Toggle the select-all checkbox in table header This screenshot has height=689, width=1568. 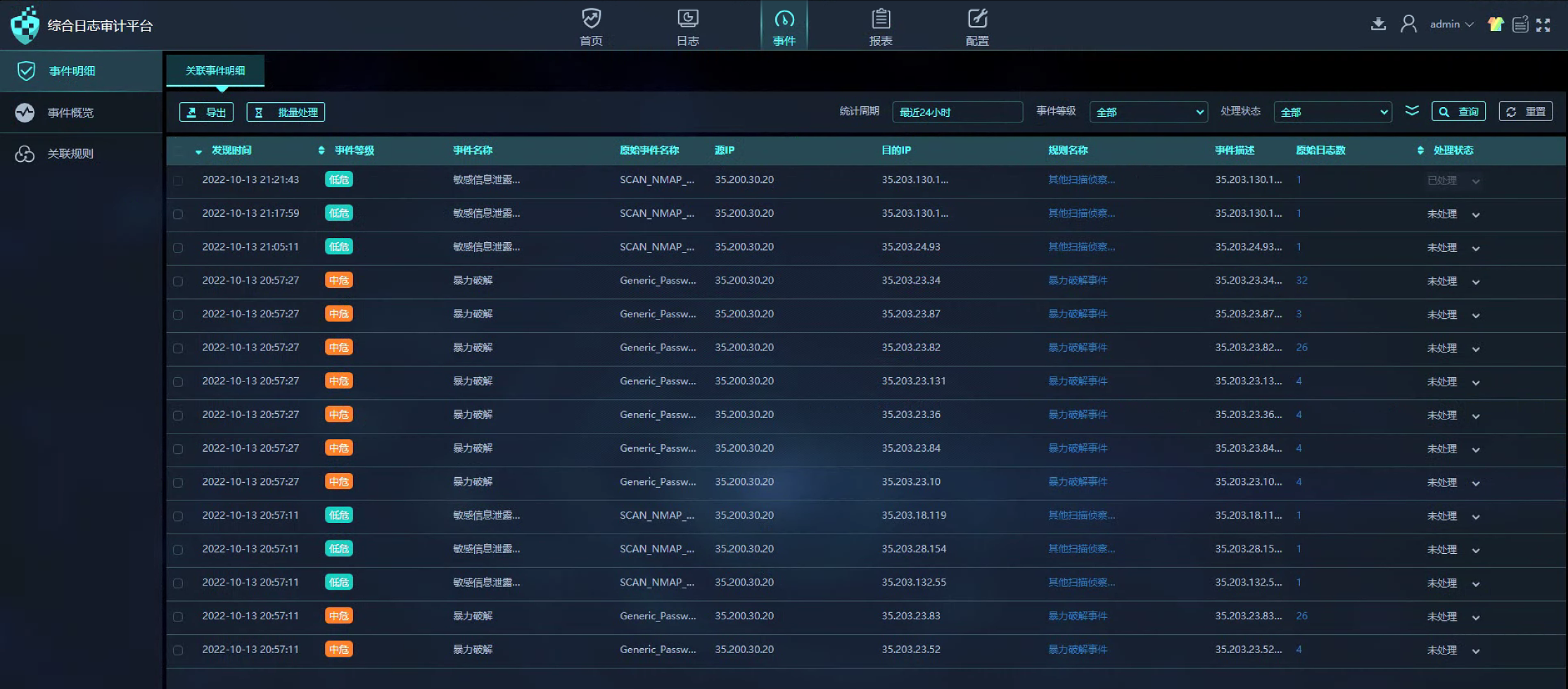coord(178,151)
